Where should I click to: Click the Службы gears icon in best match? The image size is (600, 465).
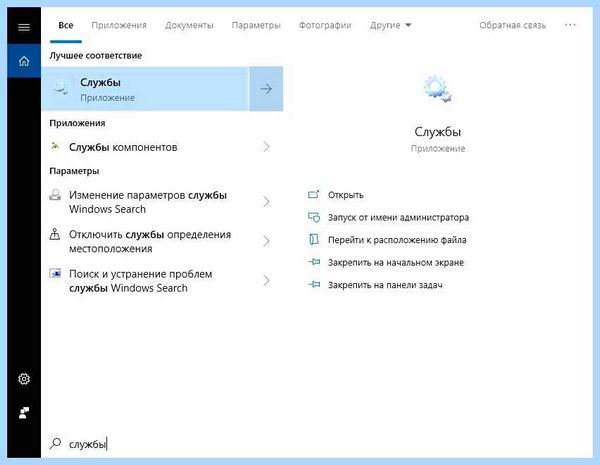(61, 88)
